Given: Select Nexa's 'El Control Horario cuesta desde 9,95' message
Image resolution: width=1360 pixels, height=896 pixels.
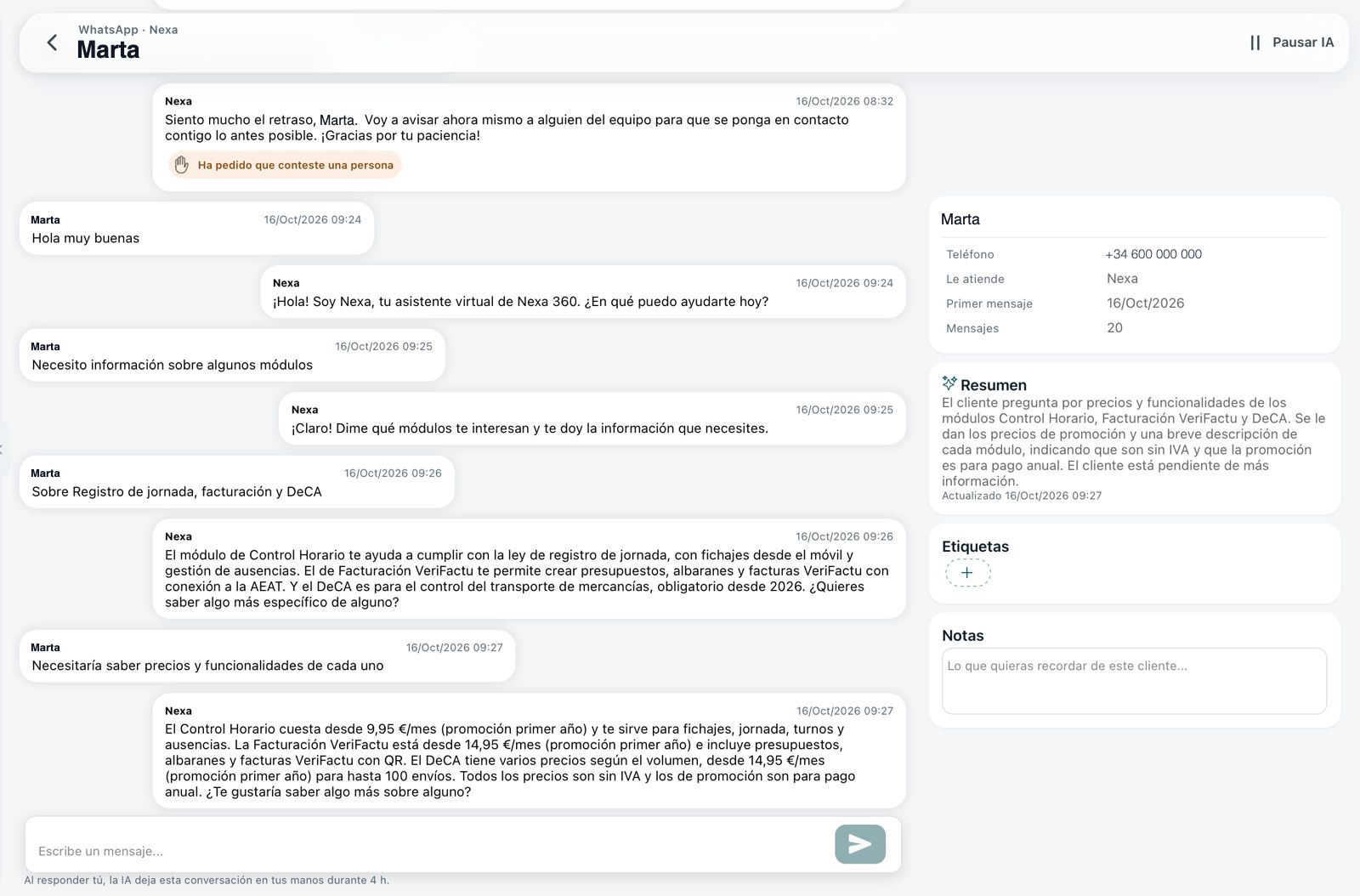Looking at the screenshot, I should coord(530,751).
